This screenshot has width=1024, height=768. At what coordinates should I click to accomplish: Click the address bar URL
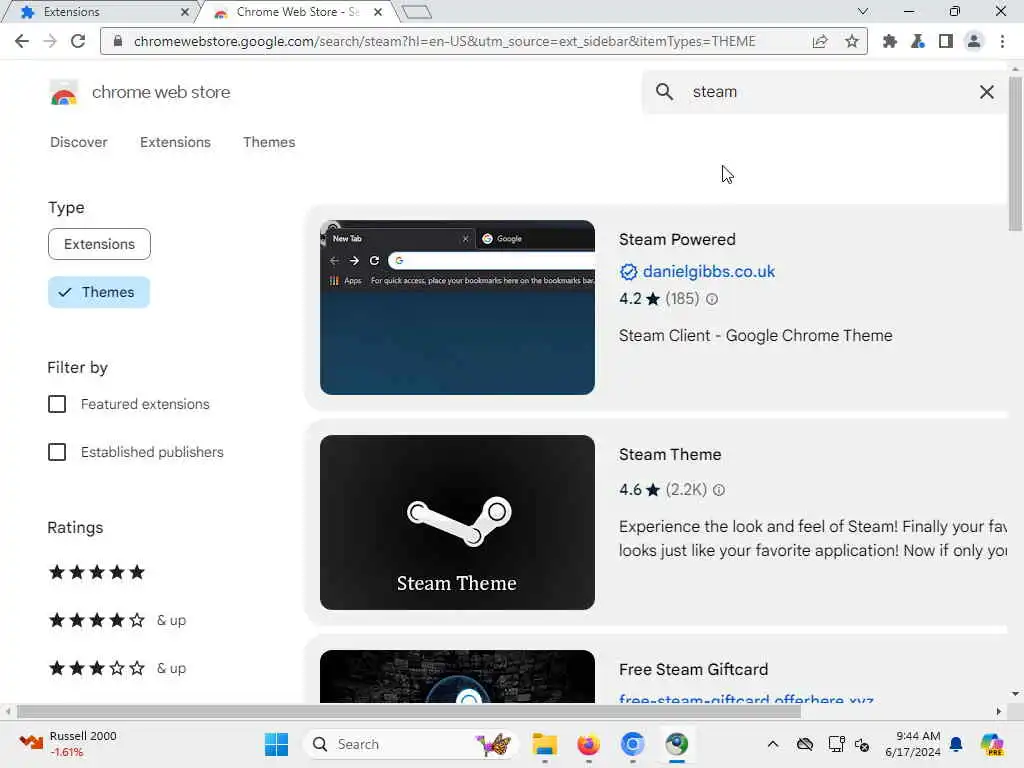coord(444,41)
